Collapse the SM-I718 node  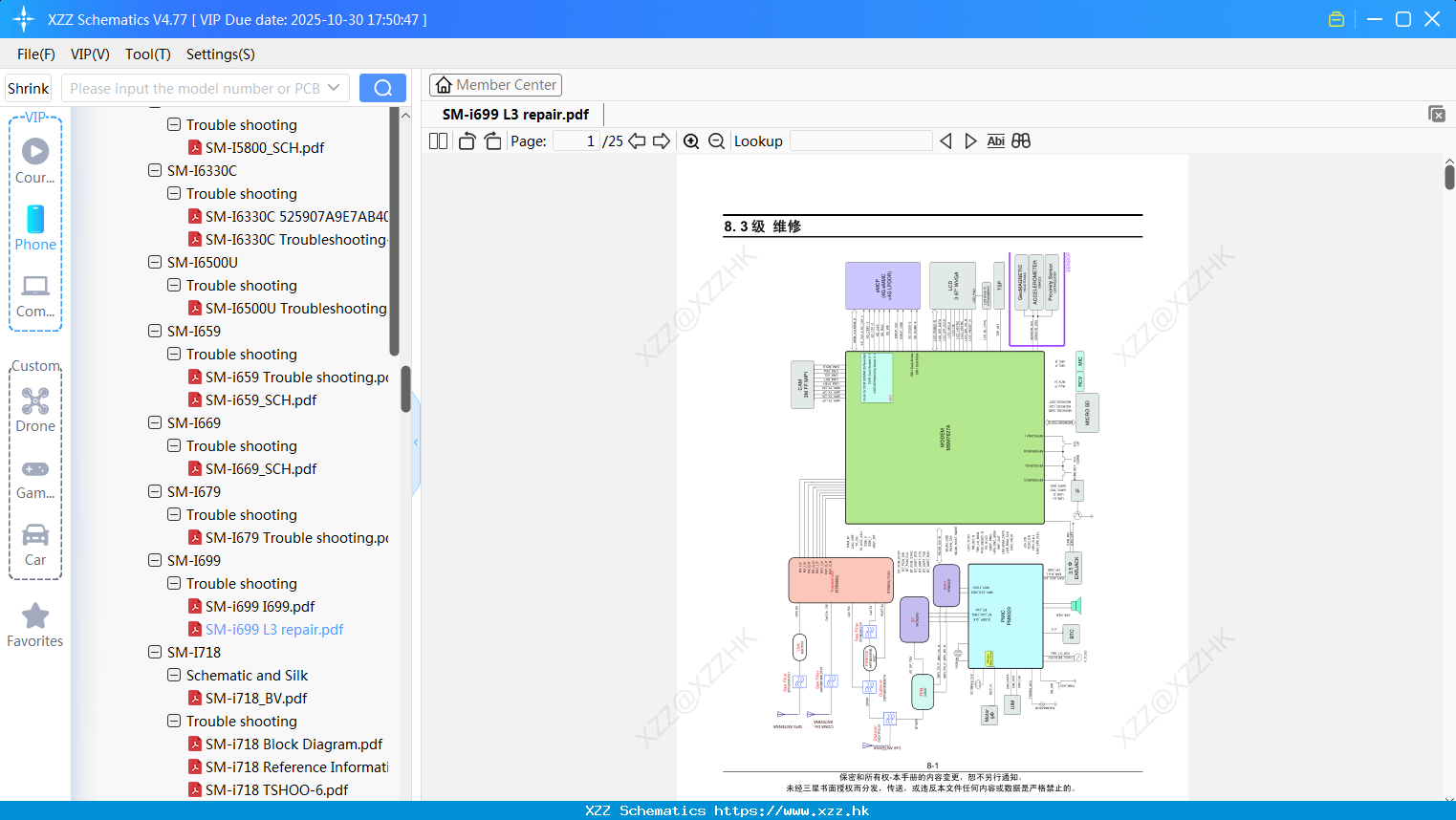155,652
